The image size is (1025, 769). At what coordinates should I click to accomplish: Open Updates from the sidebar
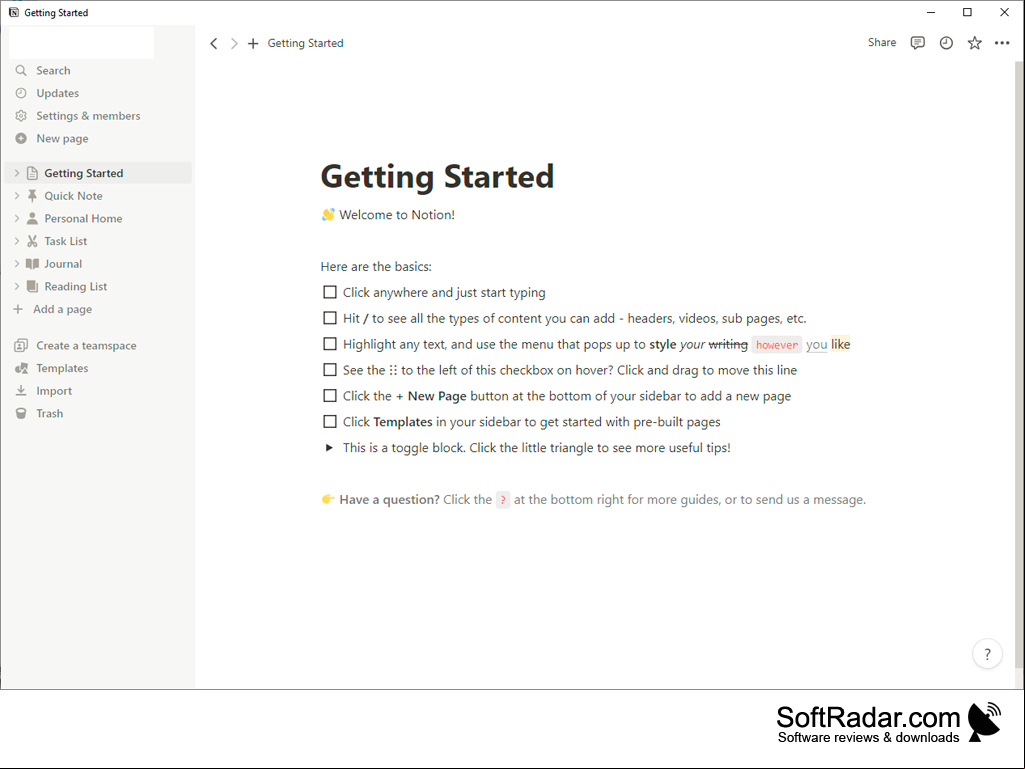click(58, 93)
